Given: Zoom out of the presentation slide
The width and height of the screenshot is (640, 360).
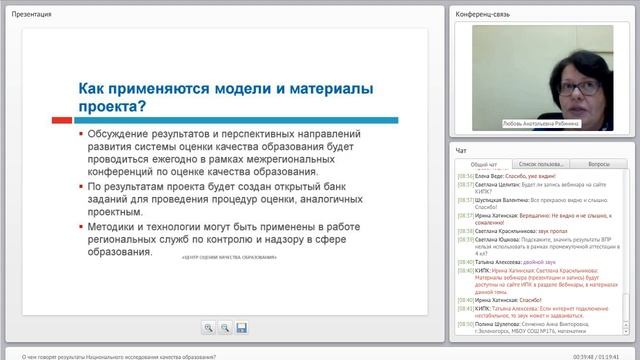Looking at the screenshot, I should point(225,328).
